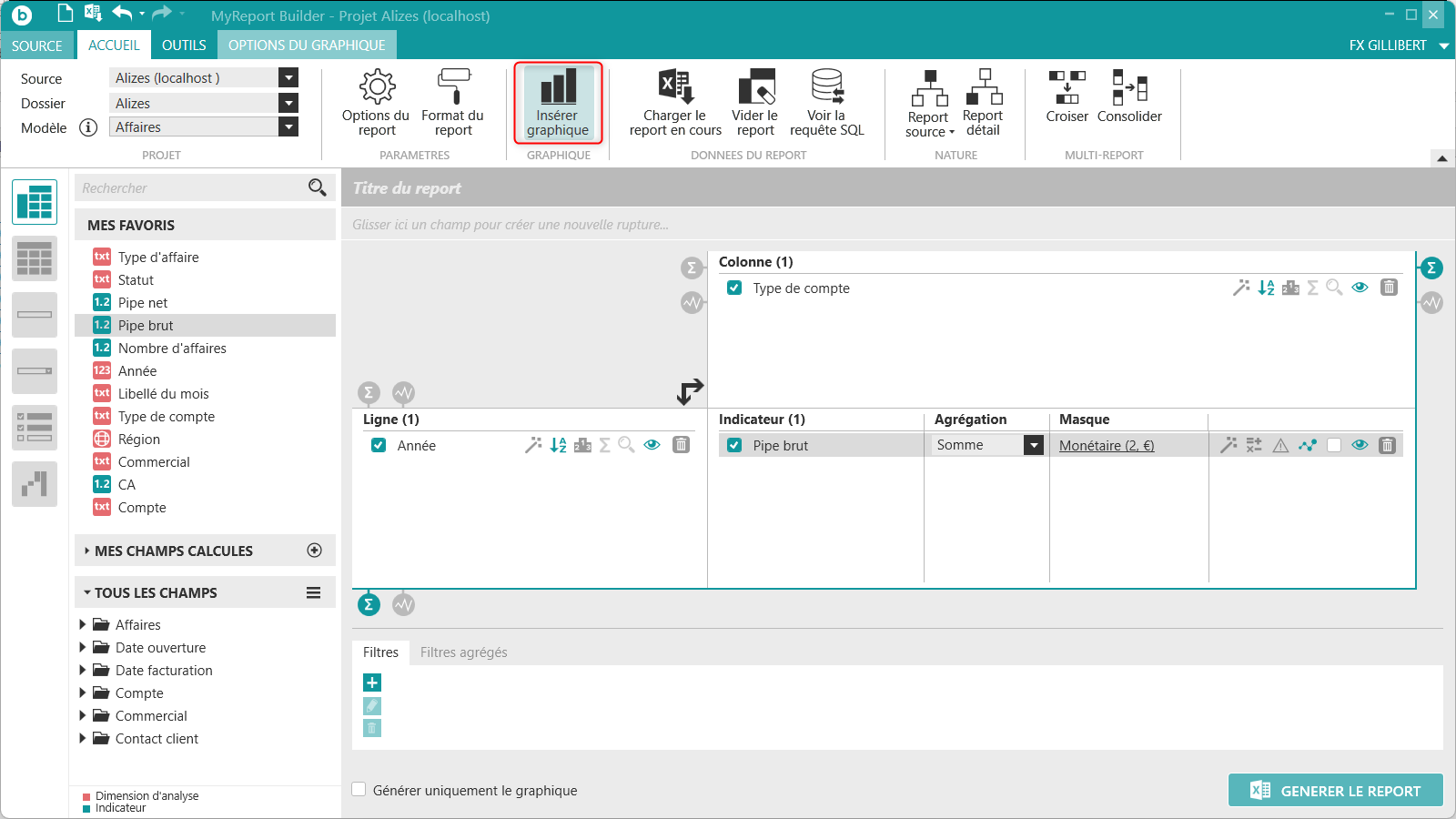Expand the Date facturation folder
The height and width of the screenshot is (819, 1456).
[x=83, y=671]
